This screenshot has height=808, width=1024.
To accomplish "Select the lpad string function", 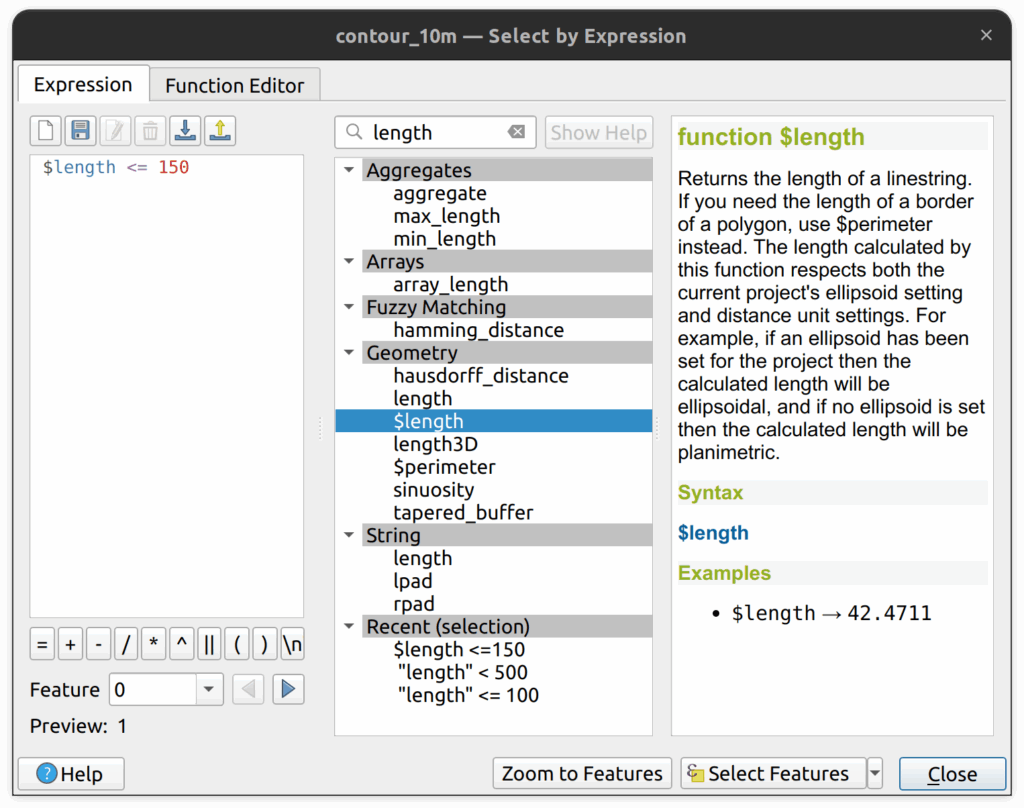I will pos(413,581).
